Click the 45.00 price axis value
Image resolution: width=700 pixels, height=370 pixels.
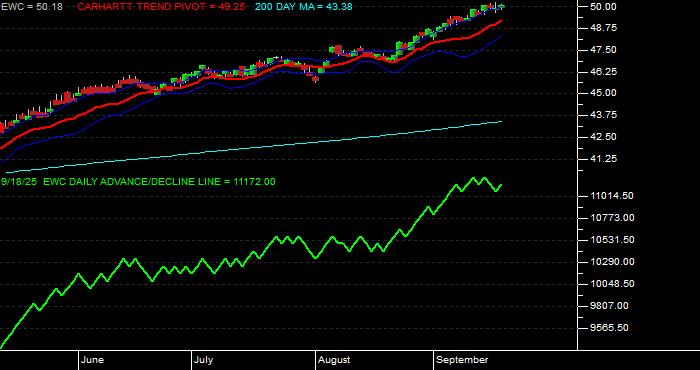click(603, 93)
